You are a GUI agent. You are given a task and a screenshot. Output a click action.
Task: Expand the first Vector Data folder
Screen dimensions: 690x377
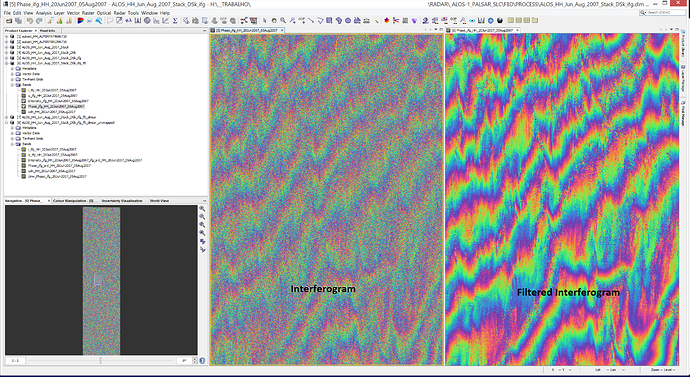13,74
